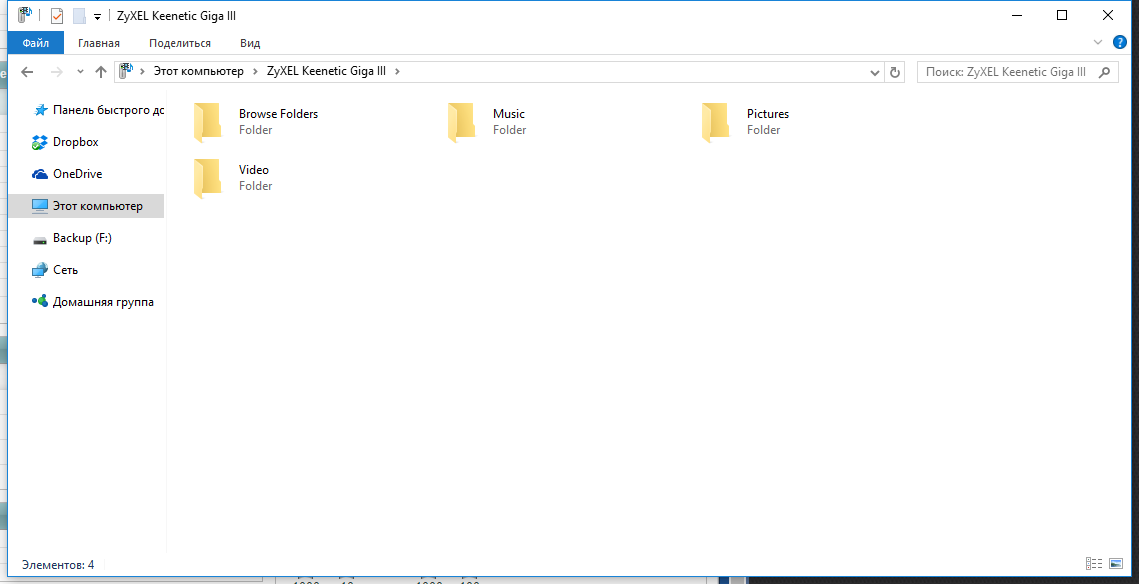Click the Pictures folder name label
The image size is (1139, 584).
768,113
